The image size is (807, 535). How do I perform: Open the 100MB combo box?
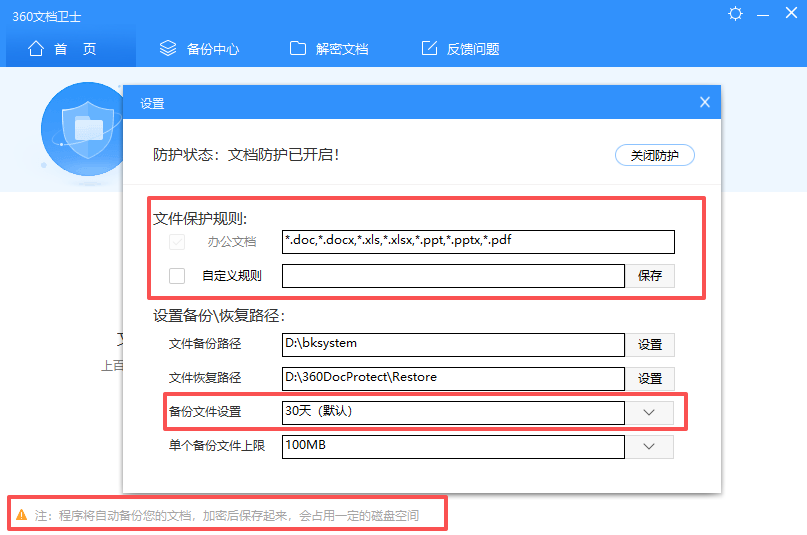click(453, 446)
